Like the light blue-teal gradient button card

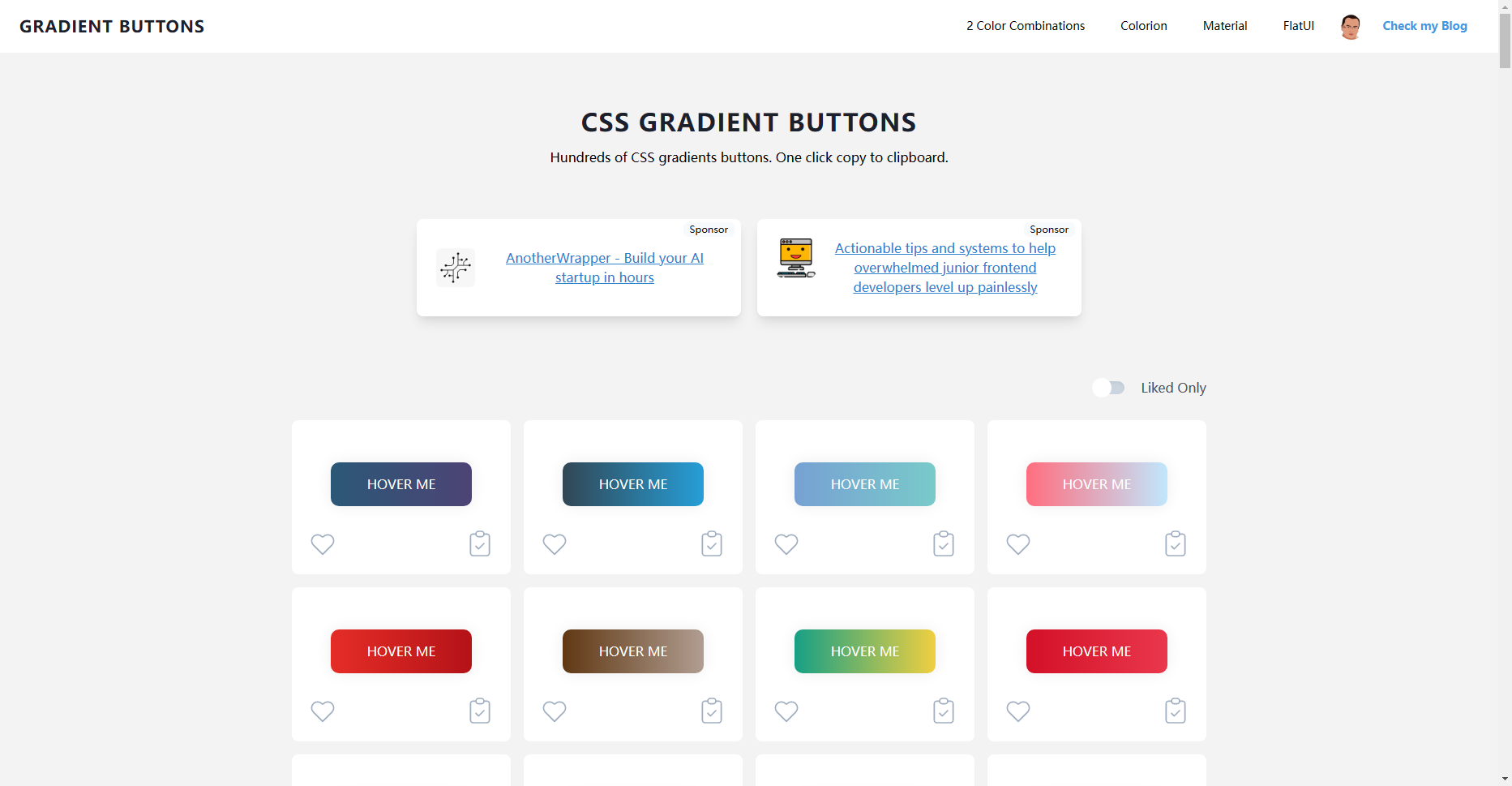tap(786, 544)
